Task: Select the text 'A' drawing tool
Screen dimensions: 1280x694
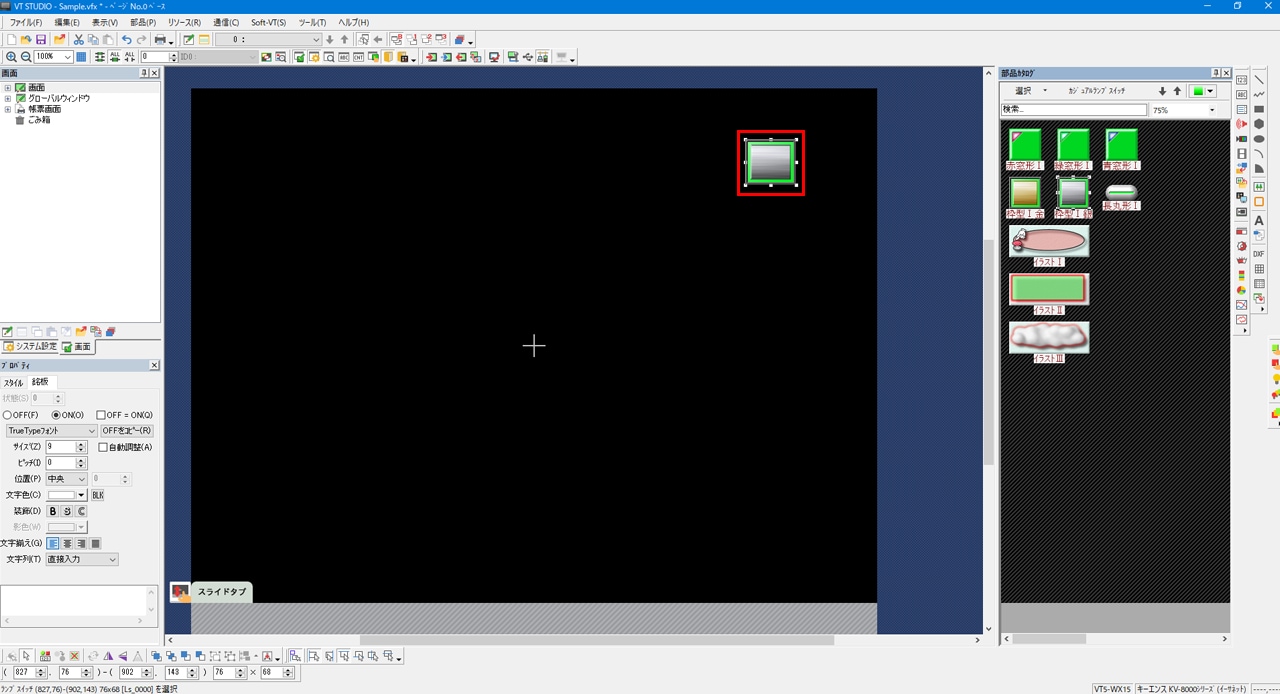Action: pos(1259,220)
